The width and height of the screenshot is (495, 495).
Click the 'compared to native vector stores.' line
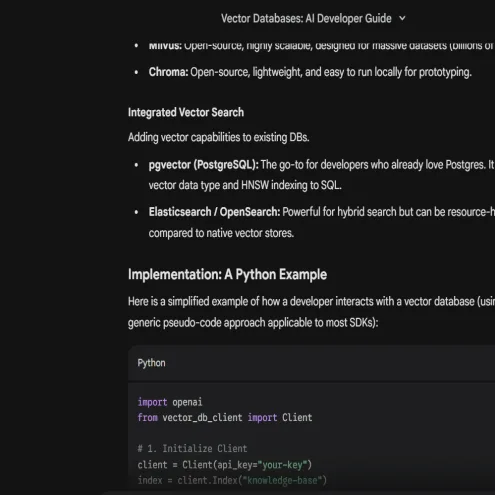coord(221,233)
